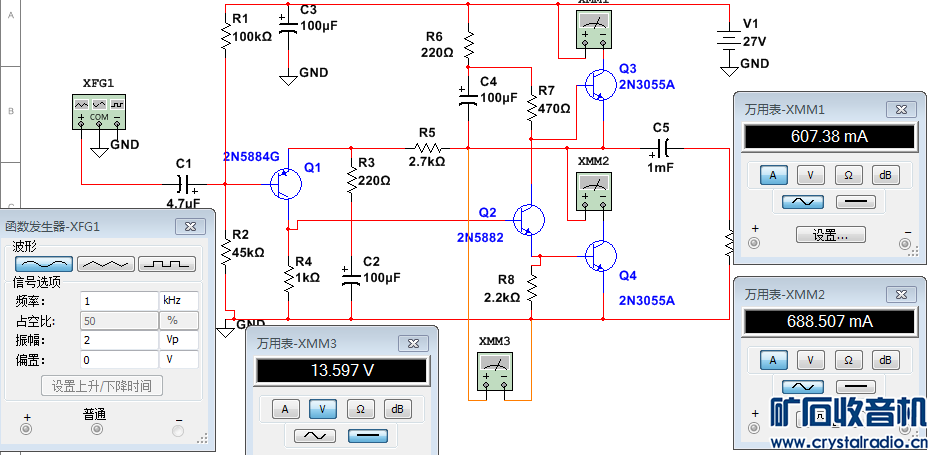This screenshot has height=455, width=936.
Task: Select A mode on multimeter XMM3
Action: click(x=286, y=409)
